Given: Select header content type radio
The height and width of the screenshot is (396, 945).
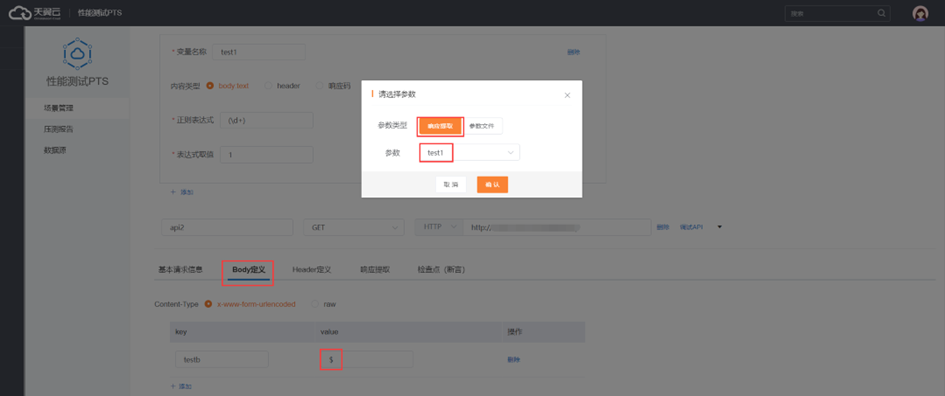Looking at the screenshot, I should [268, 86].
